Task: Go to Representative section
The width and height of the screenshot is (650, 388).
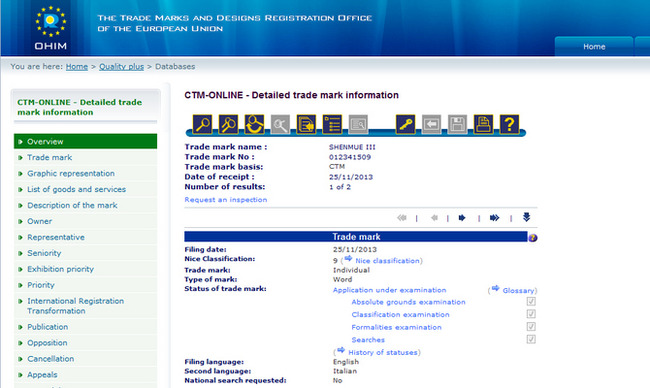Action: click(x=85, y=237)
